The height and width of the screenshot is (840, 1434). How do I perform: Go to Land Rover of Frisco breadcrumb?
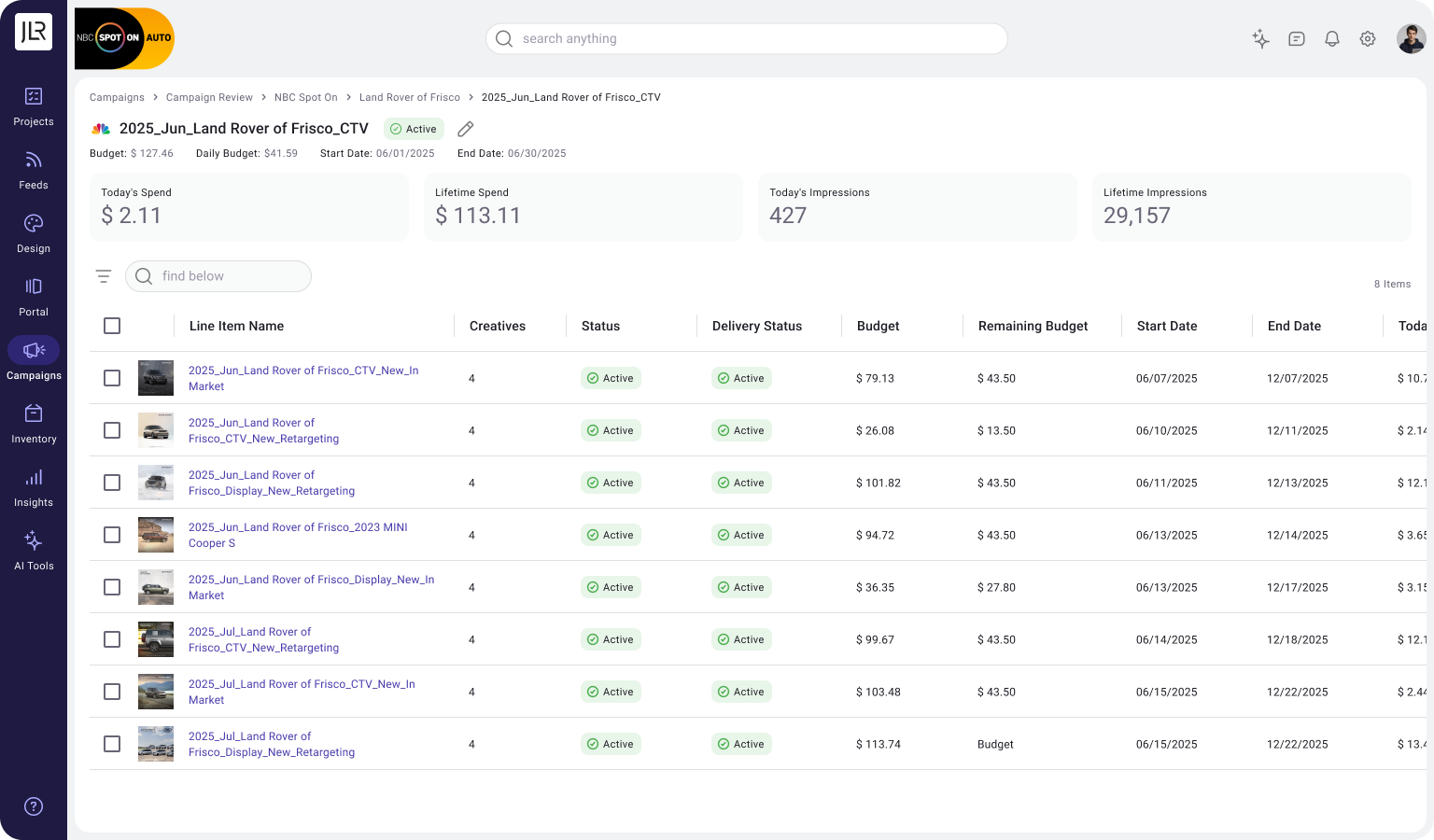[x=409, y=97]
